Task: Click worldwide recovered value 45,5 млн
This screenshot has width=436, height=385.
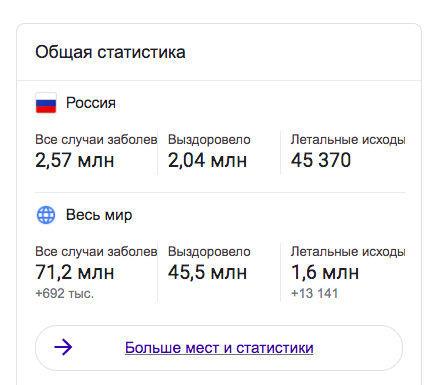Action: tap(207, 272)
